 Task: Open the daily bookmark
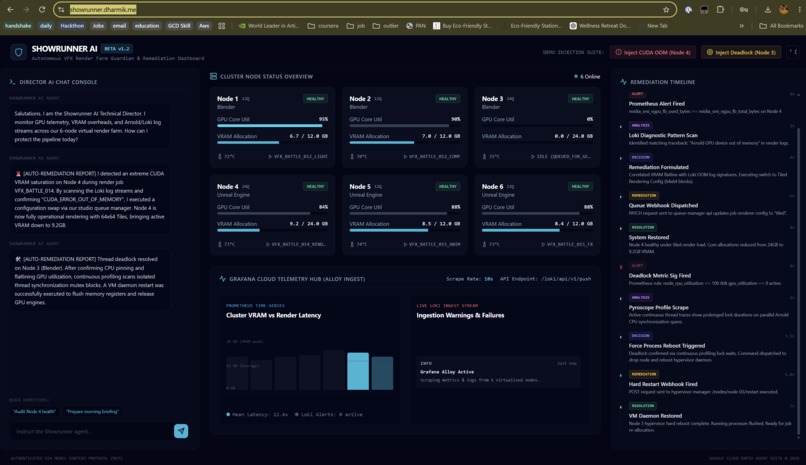(x=46, y=26)
